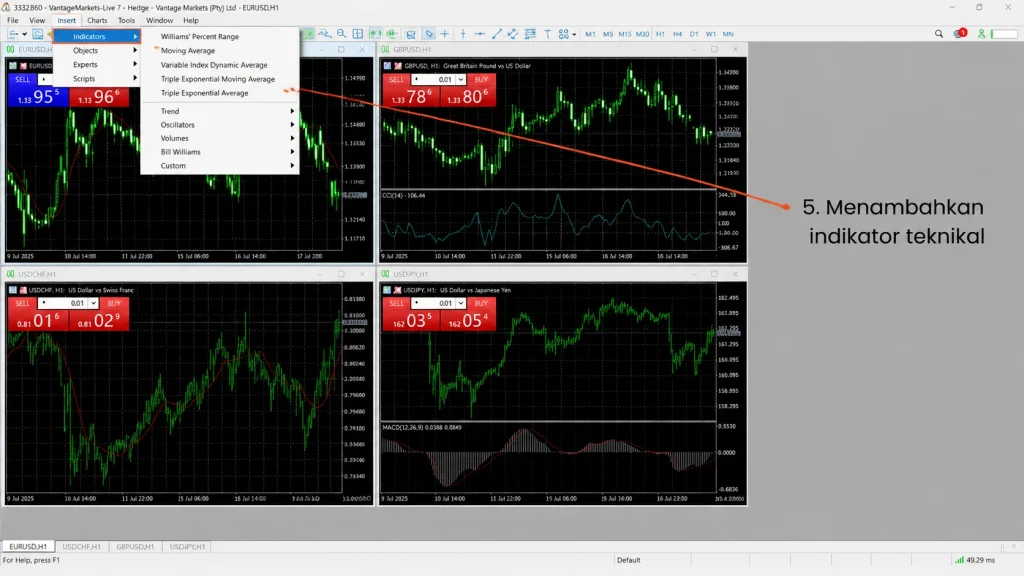Switch to the USDJPY,H1 bottom tab
This screenshot has height=576, width=1024.
(187, 547)
